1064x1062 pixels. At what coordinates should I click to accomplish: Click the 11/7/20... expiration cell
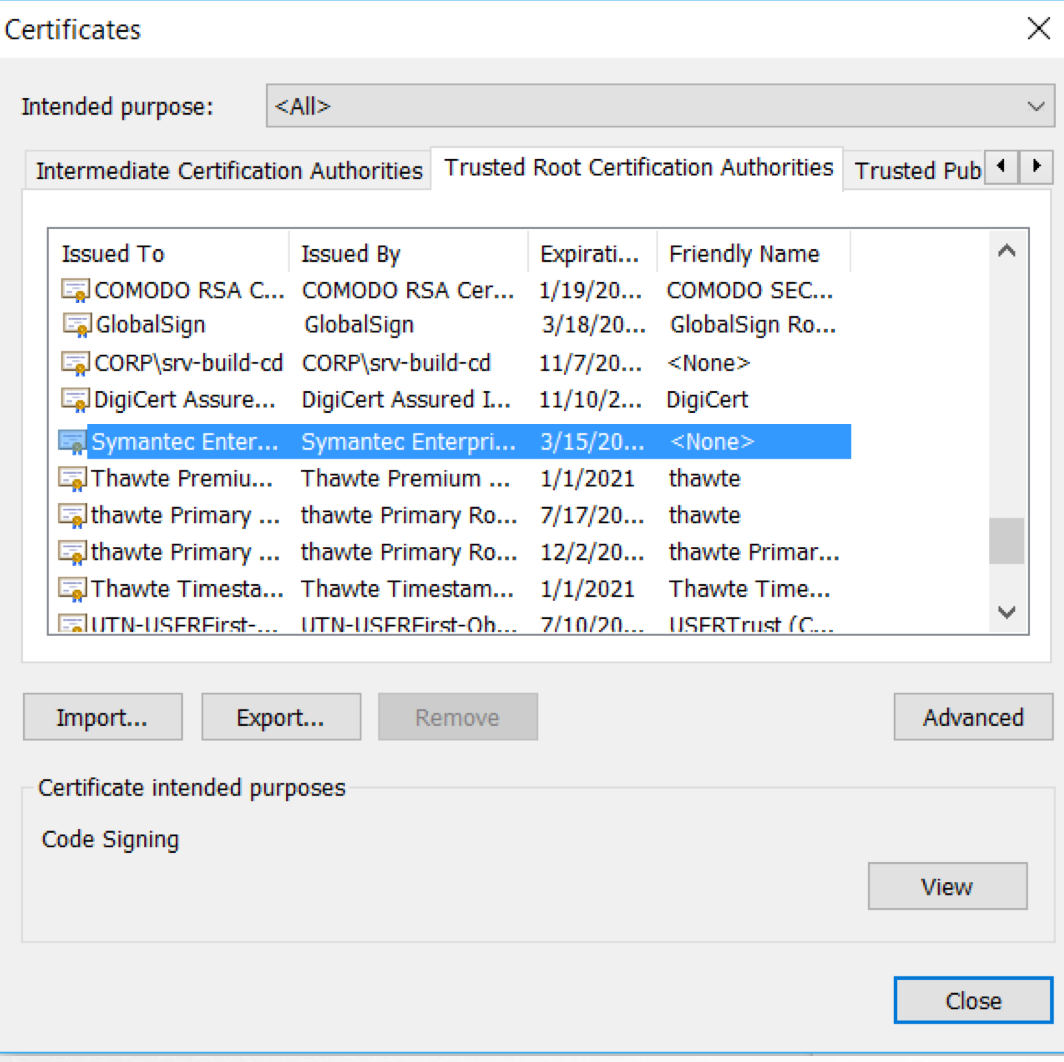[x=590, y=364]
